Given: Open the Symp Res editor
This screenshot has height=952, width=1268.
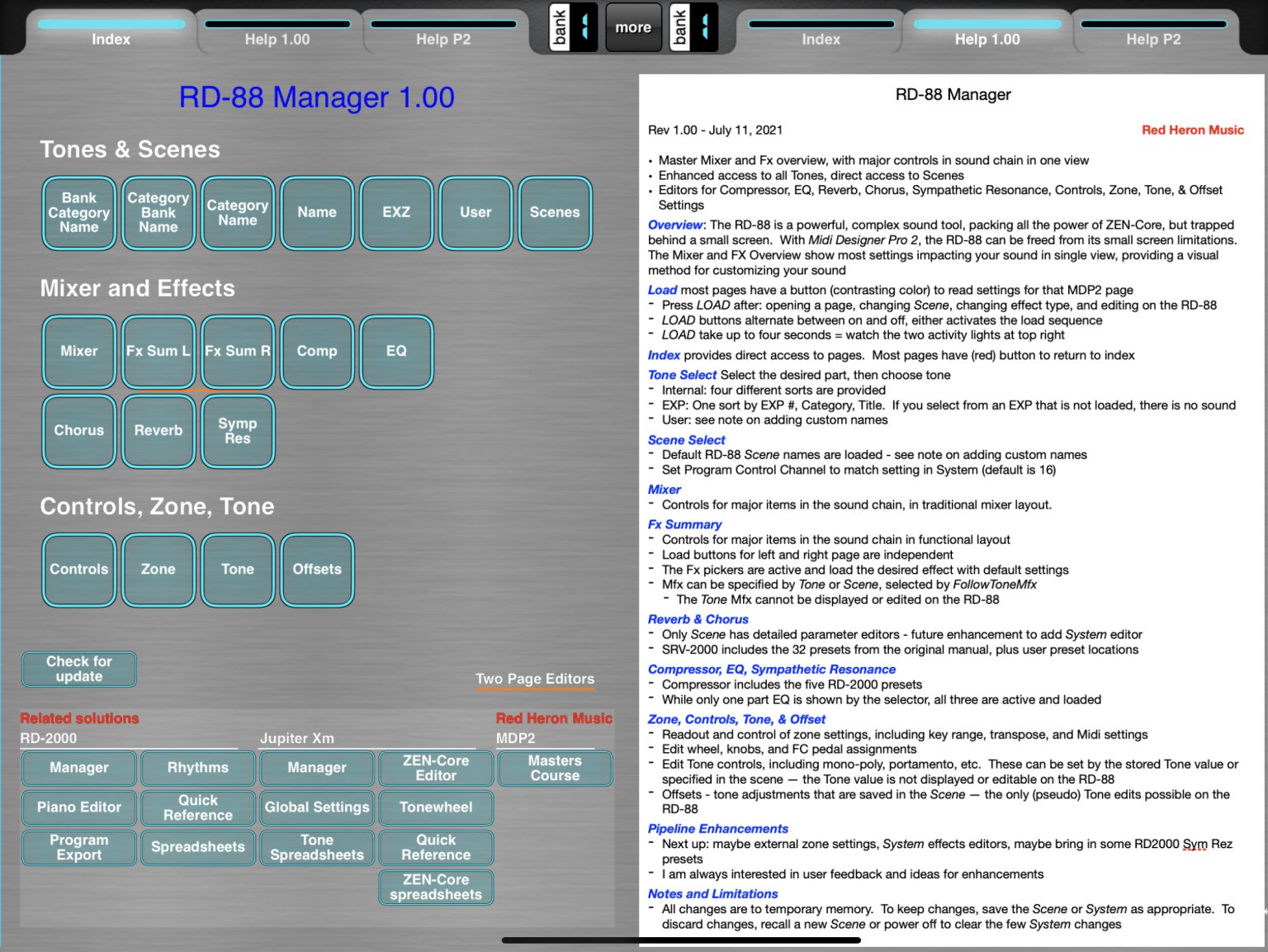Looking at the screenshot, I should 238,431.
